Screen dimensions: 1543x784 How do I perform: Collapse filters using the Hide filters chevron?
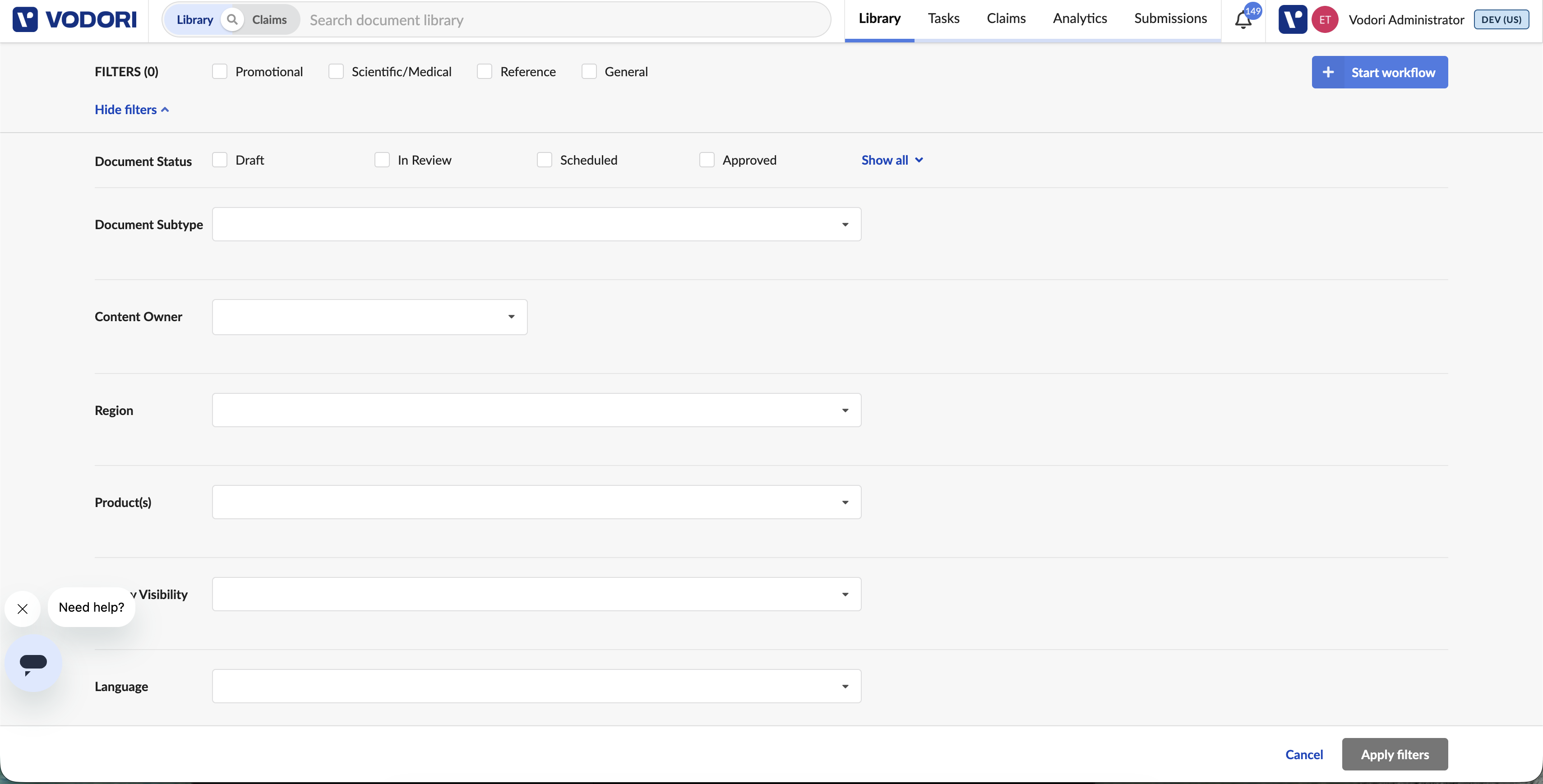point(165,110)
